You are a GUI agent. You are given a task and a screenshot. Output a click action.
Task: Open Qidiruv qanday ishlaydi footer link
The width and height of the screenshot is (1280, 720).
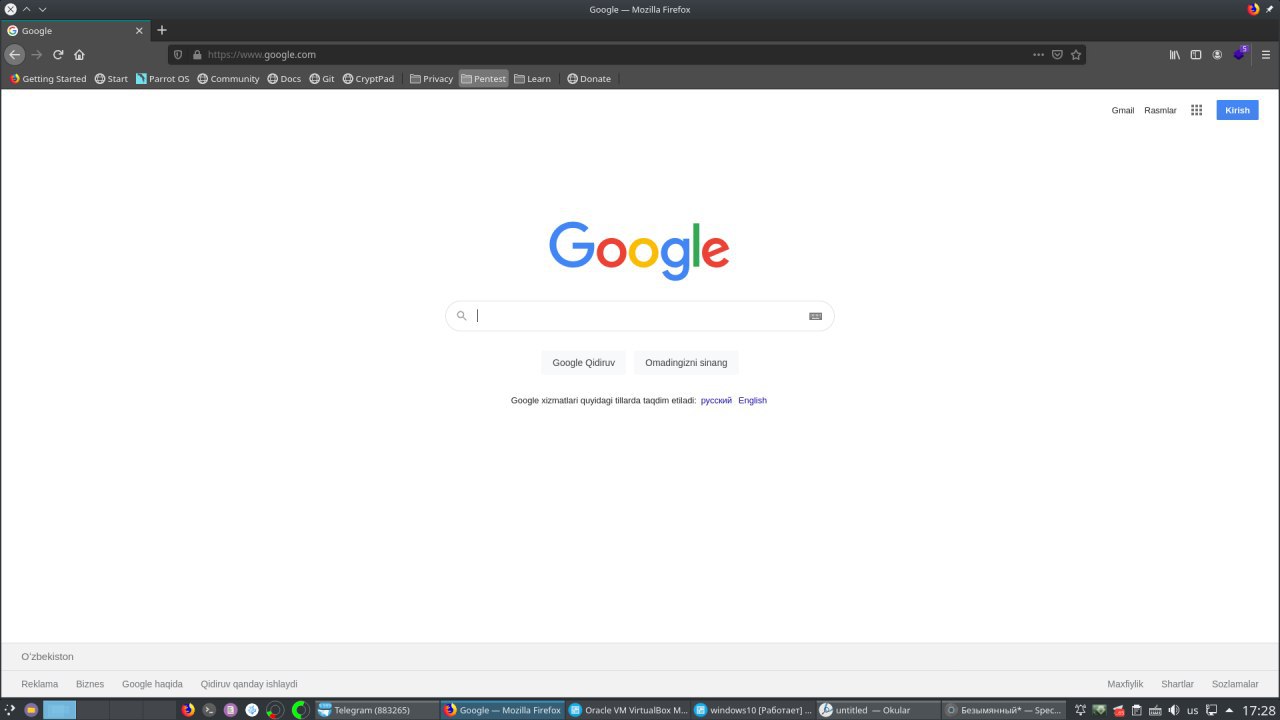249,684
